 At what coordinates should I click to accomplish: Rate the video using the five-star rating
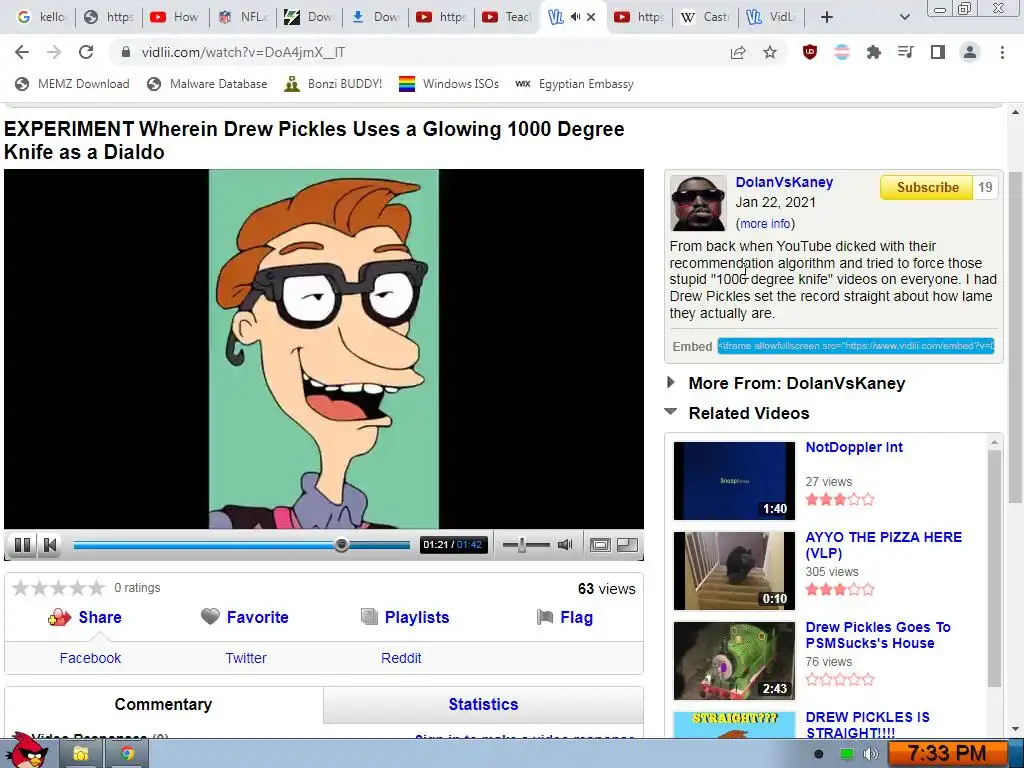pyautogui.click(x=58, y=588)
